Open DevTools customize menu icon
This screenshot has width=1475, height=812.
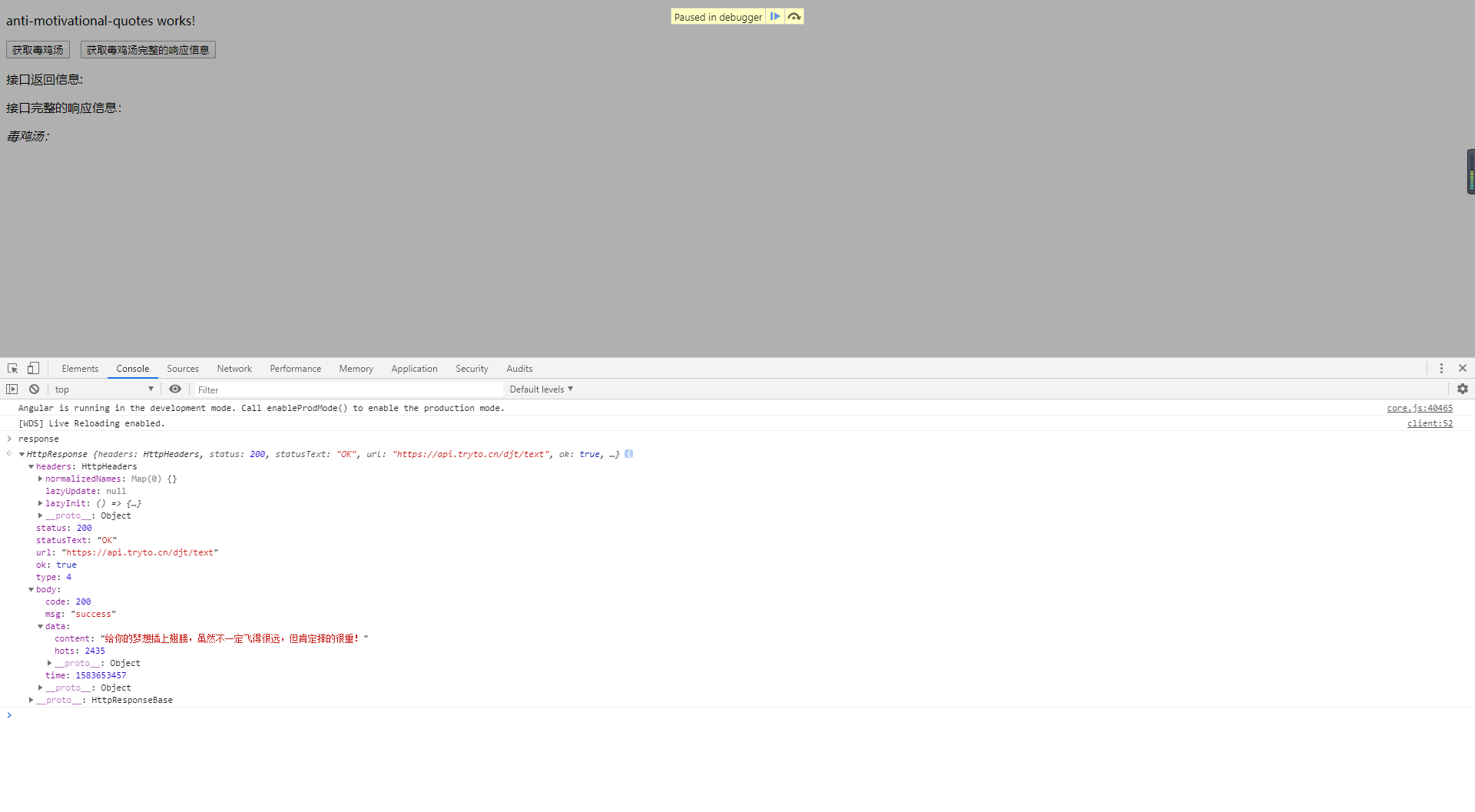tap(1441, 369)
